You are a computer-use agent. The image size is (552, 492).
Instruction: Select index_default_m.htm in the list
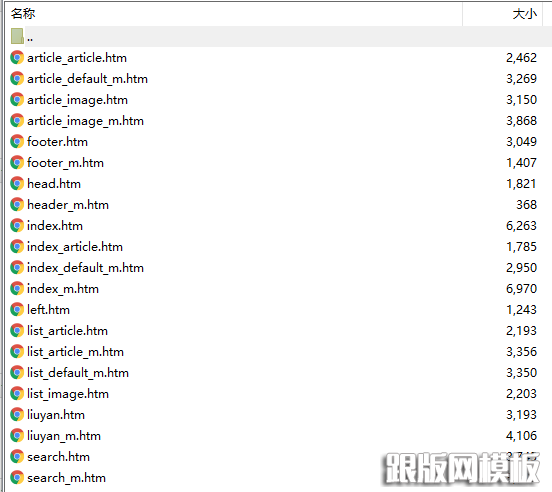85,268
